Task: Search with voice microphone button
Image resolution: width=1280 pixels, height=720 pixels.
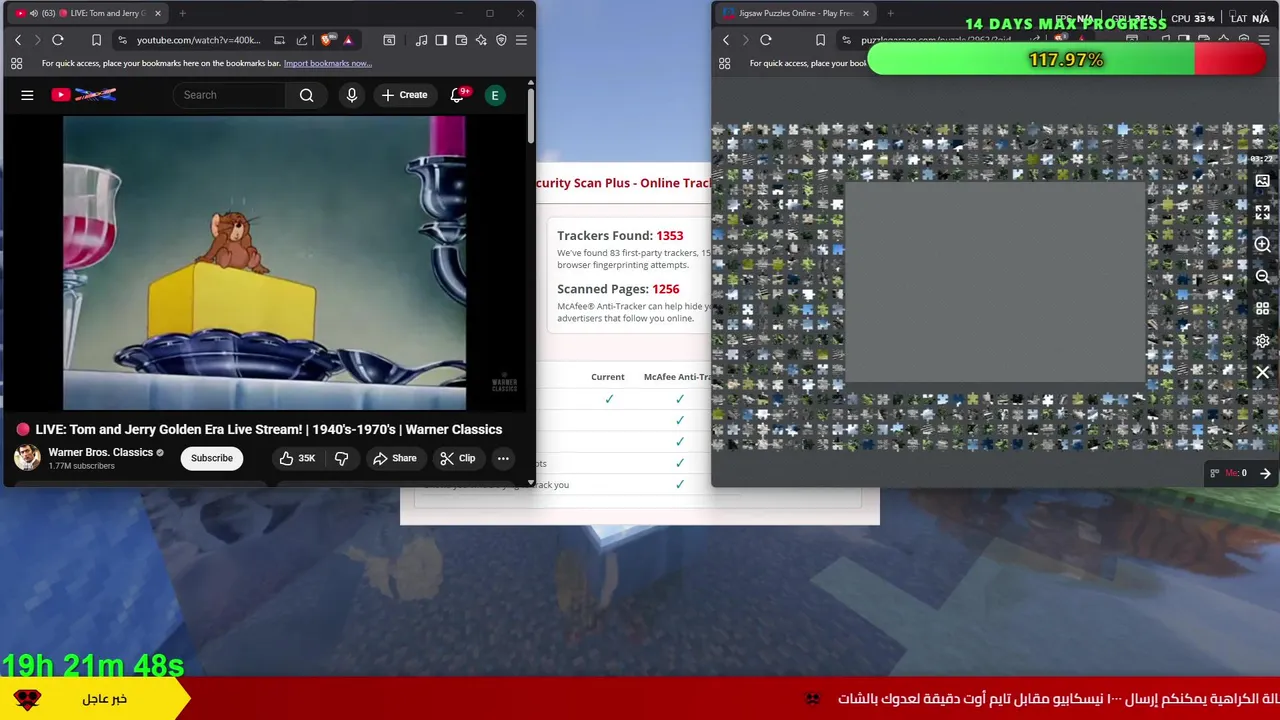Action: 351,95
